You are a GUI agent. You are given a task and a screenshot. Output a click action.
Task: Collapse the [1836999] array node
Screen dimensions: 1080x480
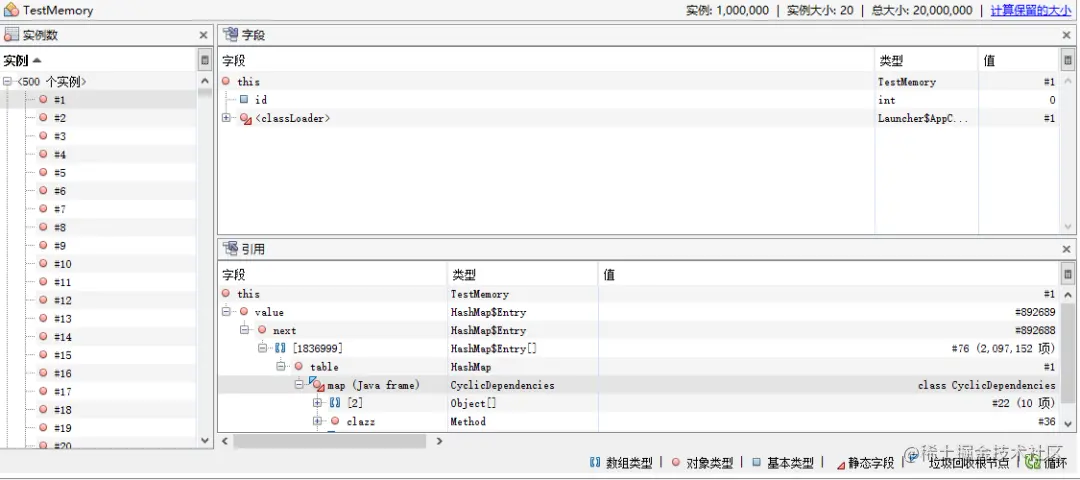pos(262,348)
